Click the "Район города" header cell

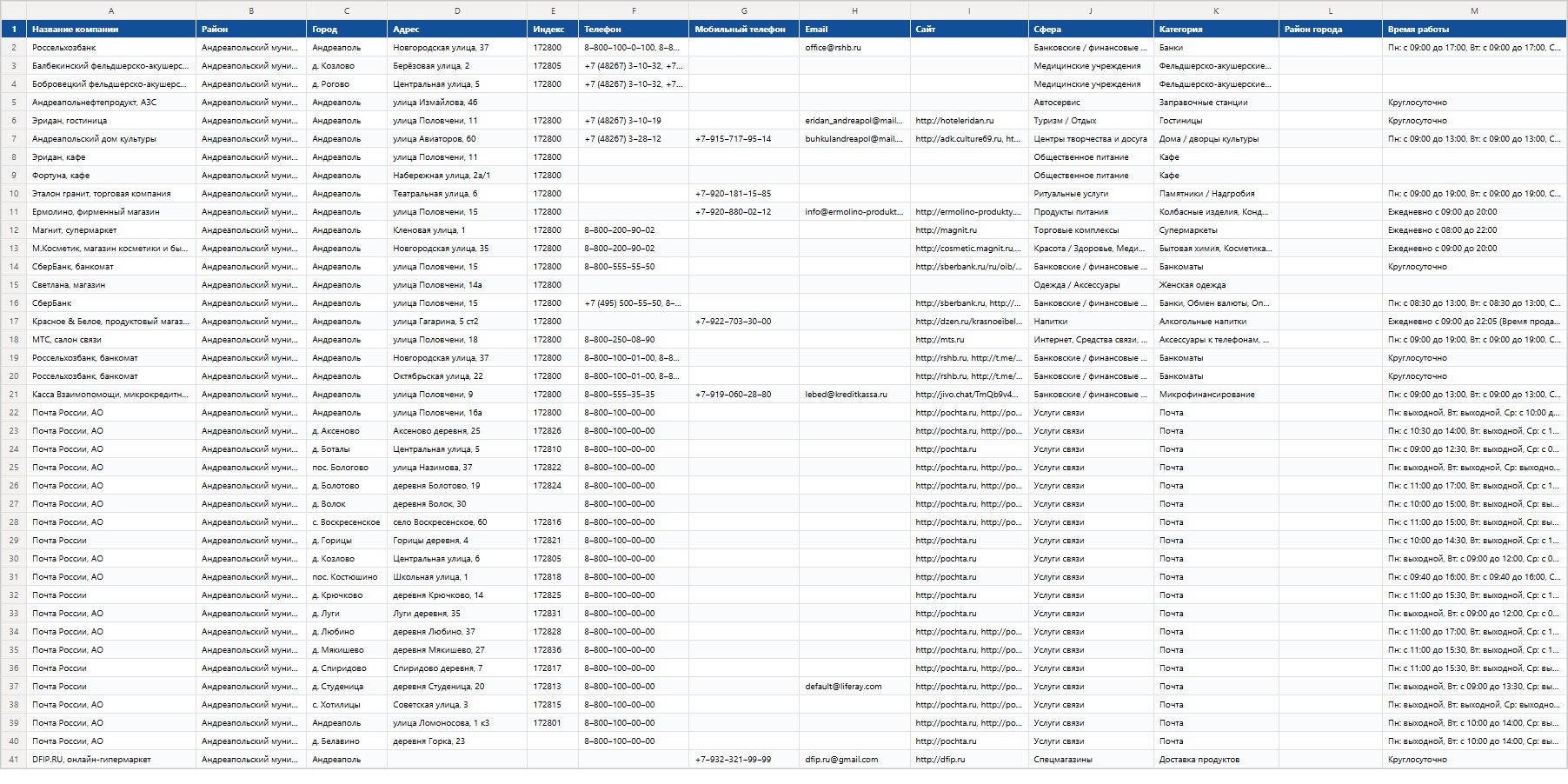pyautogui.click(x=1331, y=29)
